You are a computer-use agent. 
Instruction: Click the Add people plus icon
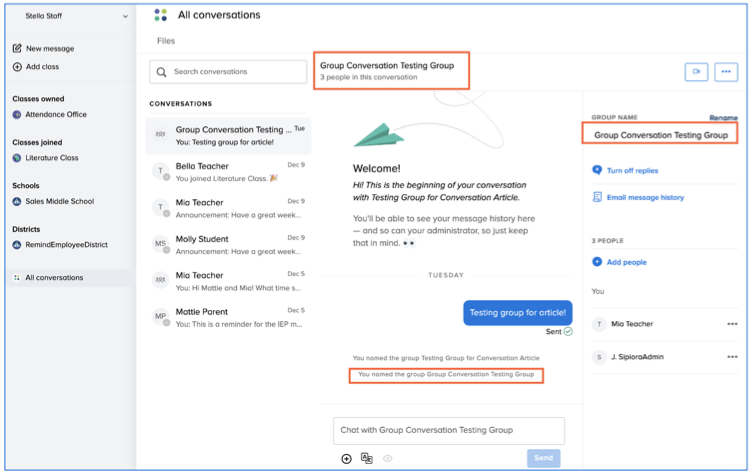point(597,262)
